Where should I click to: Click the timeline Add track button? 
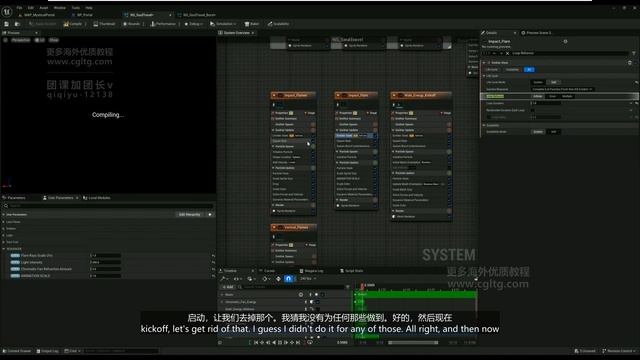228,287
